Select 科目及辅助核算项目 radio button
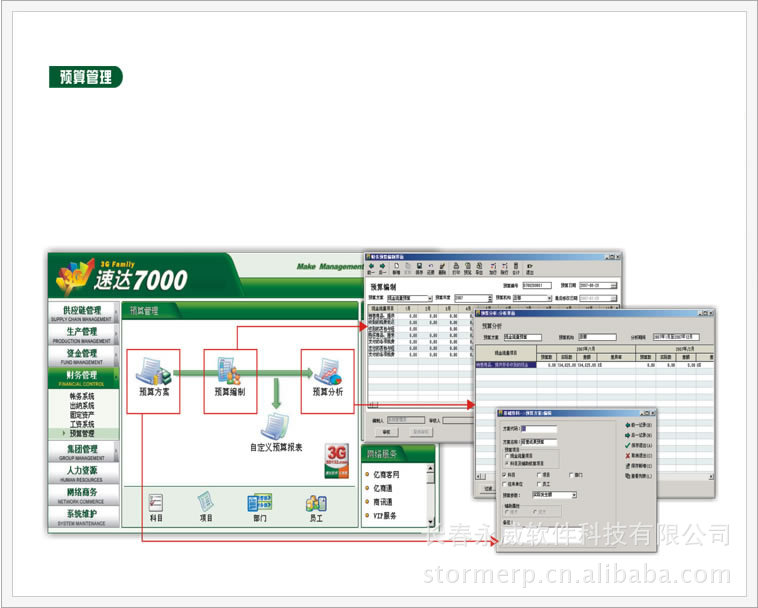758x608 pixels. pyautogui.click(x=507, y=463)
